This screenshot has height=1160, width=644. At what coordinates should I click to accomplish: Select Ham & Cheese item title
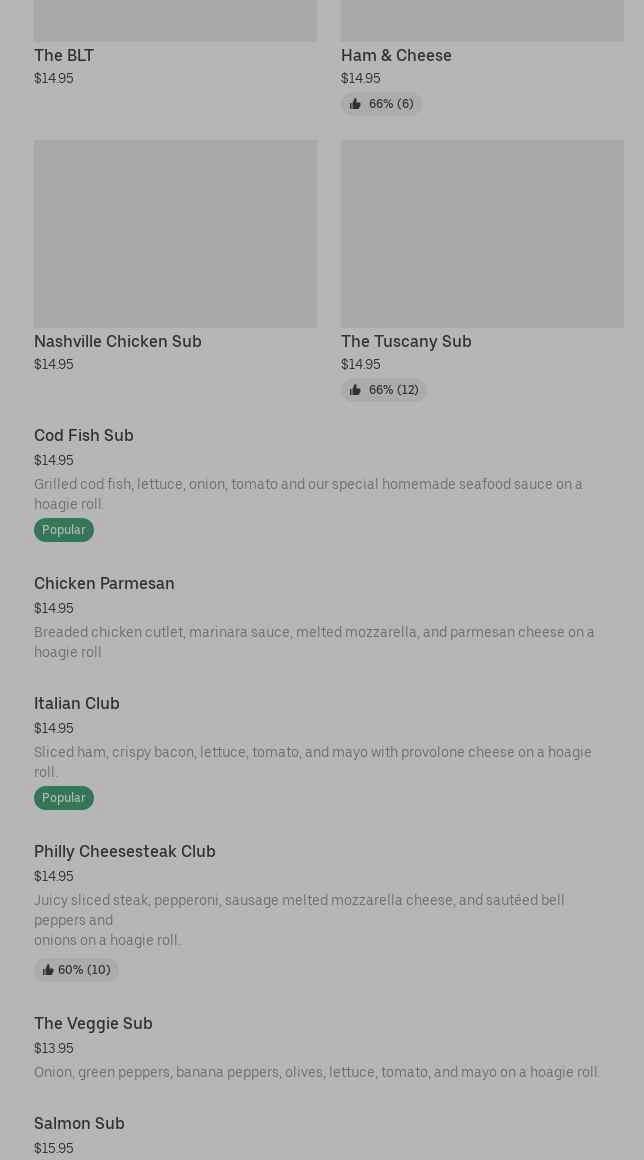[396, 55]
